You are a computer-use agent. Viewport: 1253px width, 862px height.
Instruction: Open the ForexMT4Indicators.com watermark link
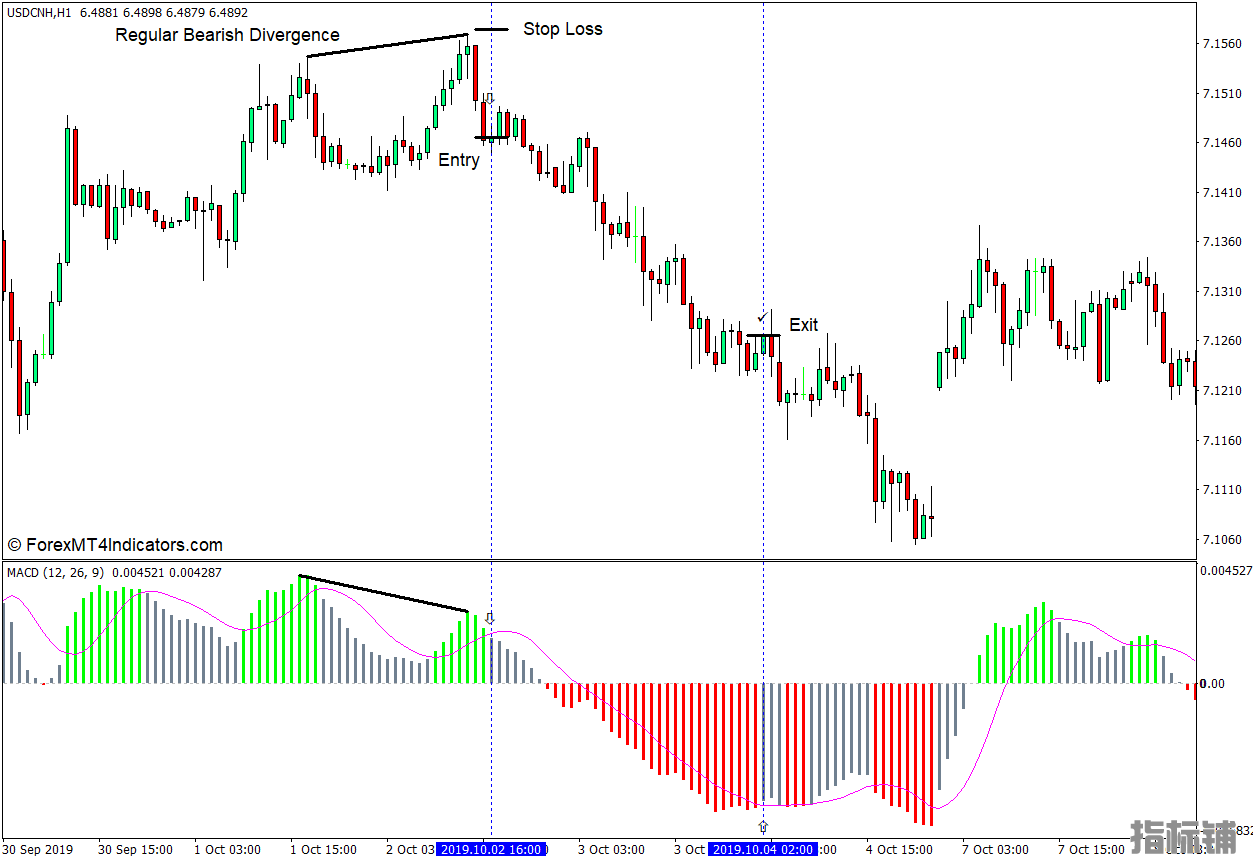tap(114, 545)
